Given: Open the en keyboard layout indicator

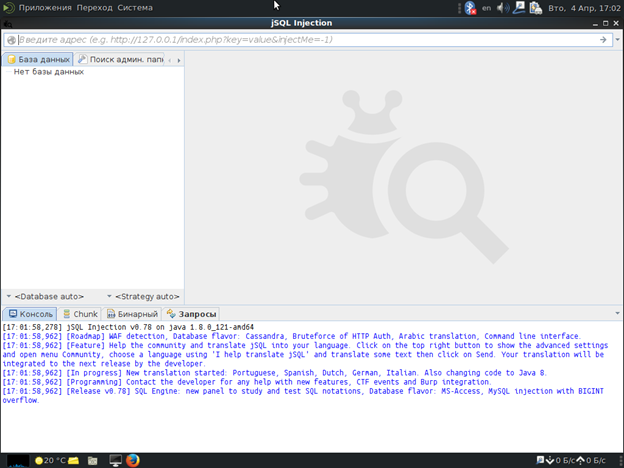Looking at the screenshot, I should (486, 7).
